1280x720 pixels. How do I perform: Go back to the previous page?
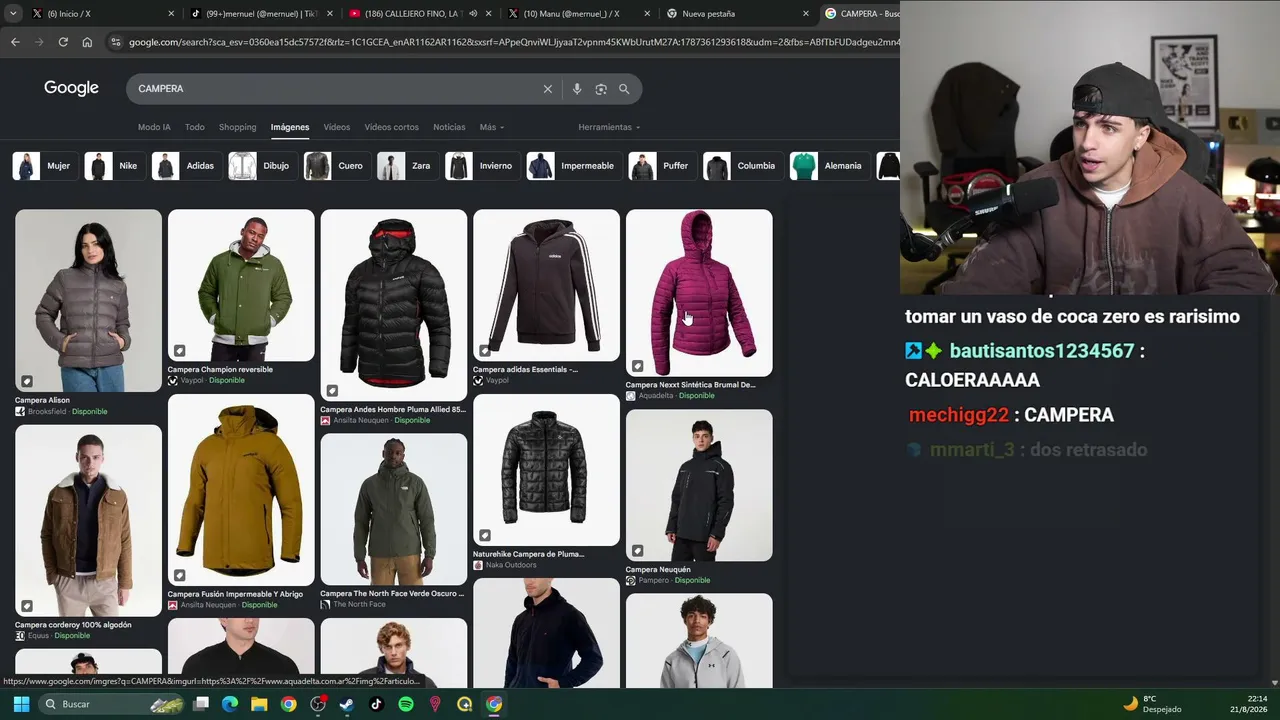point(15,42)
